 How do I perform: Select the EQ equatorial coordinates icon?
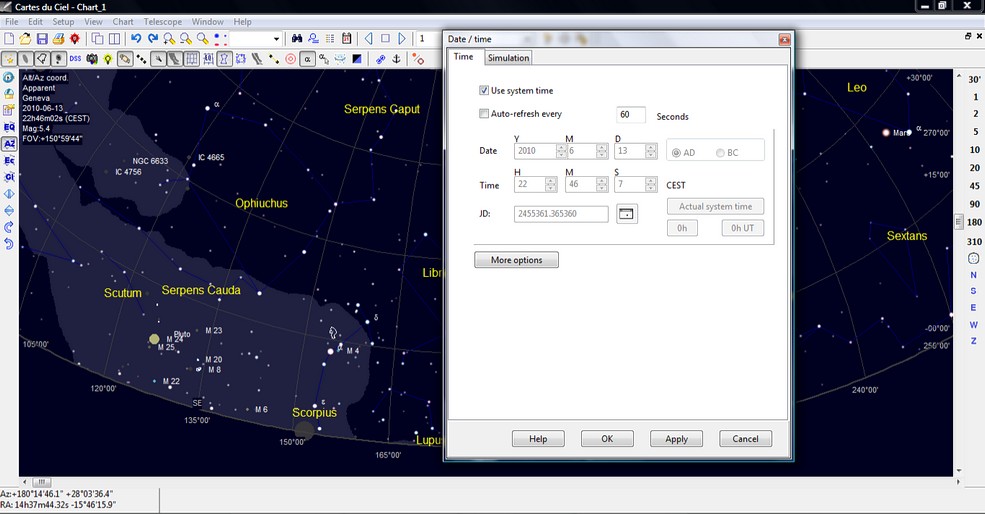pos(9,127)
